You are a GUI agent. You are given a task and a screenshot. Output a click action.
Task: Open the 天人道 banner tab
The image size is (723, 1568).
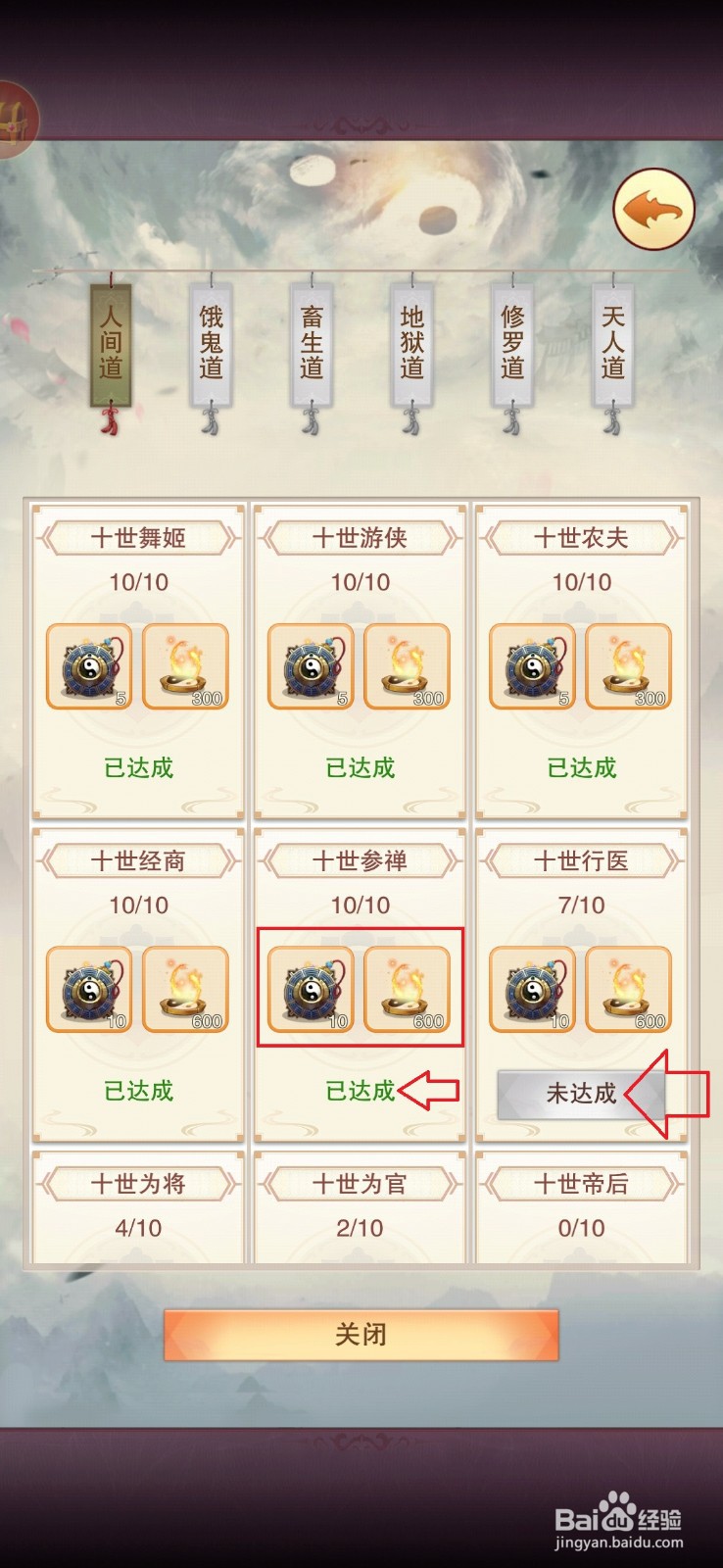point(613,345)
